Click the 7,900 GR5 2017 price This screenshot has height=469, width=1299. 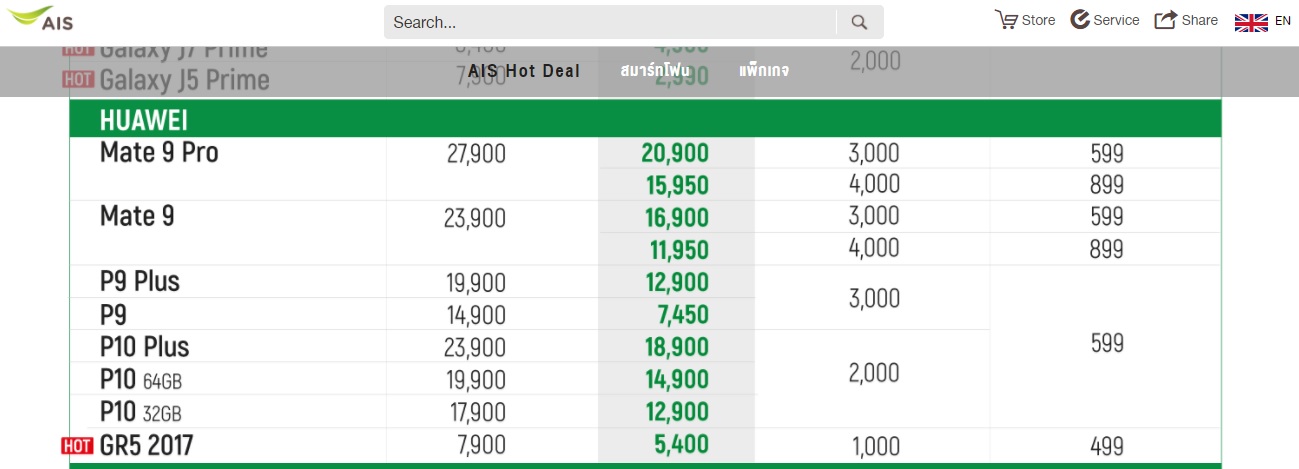(481, 446)
